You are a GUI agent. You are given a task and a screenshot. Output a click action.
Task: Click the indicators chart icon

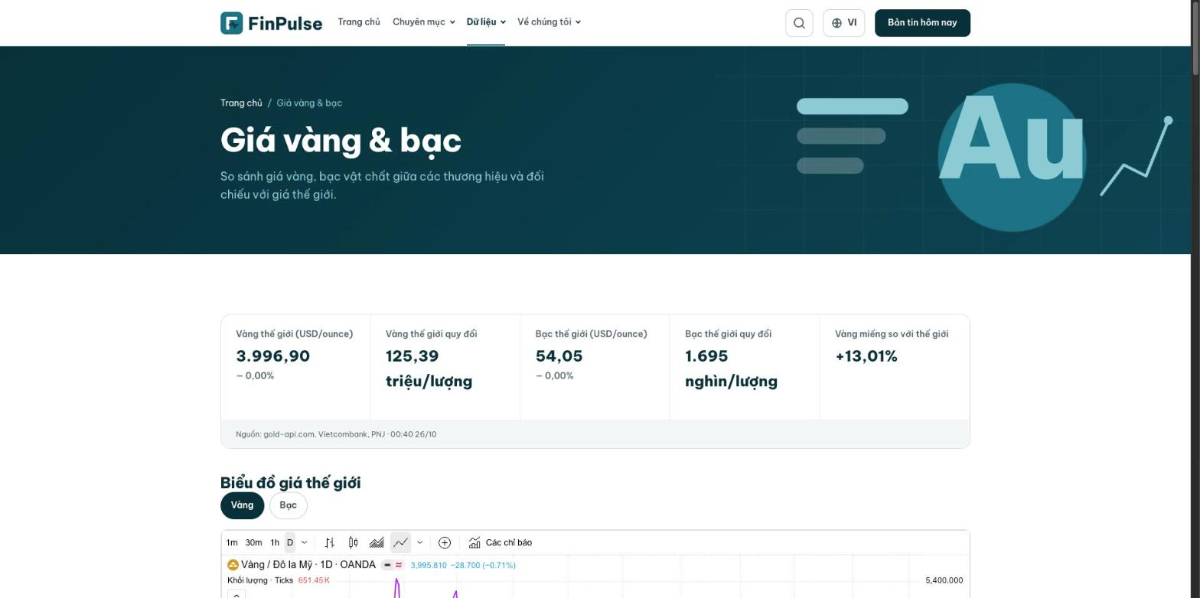[475, 543]
